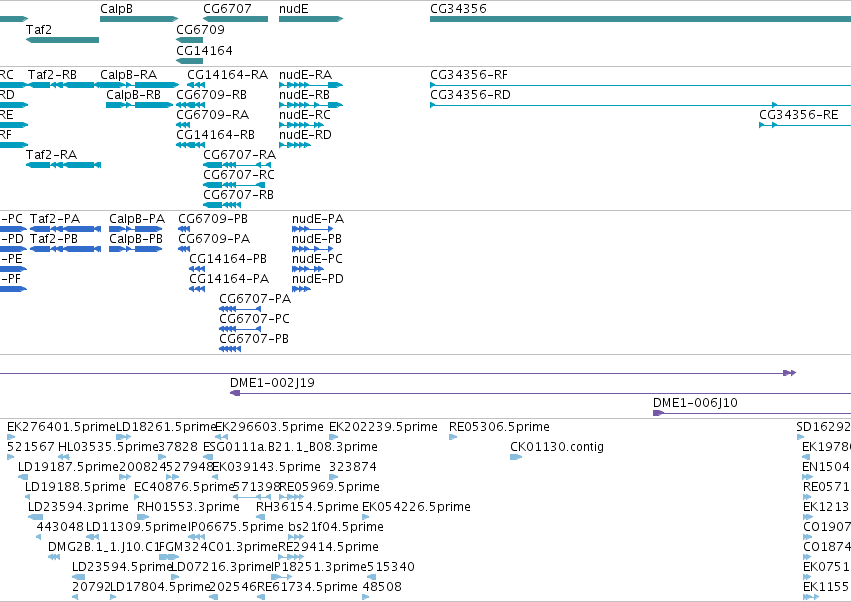Select EST bs21f04.5prime

(x=336, y=527)
